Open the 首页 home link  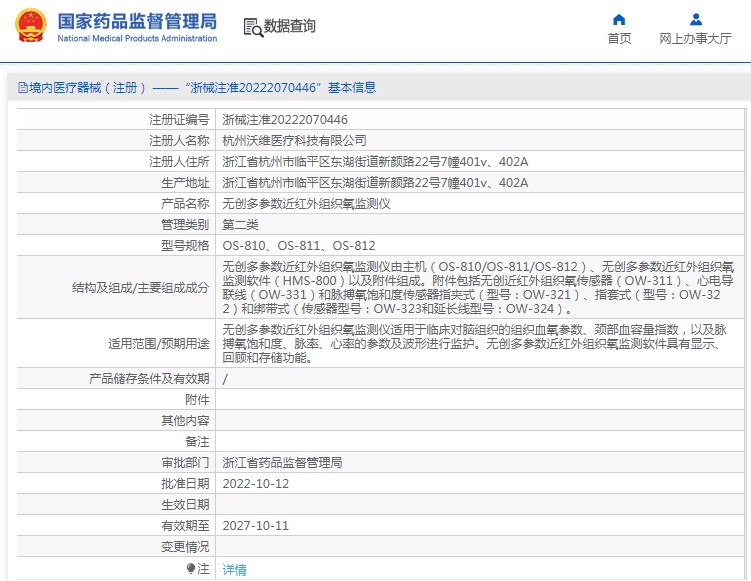click(619, 38)
